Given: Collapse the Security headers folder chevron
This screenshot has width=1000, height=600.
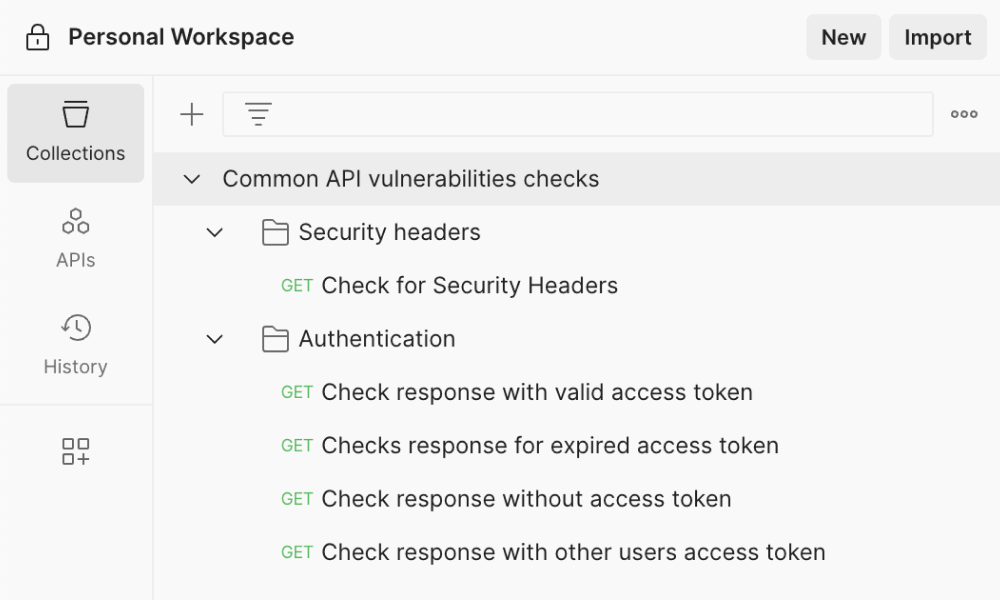Looking at the screenshot, I should click(x=215, y=233).
